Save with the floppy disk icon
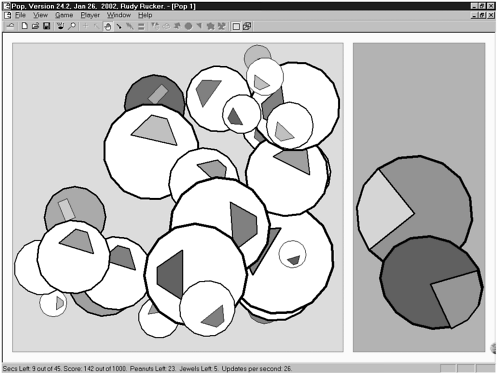 [47, 26]
